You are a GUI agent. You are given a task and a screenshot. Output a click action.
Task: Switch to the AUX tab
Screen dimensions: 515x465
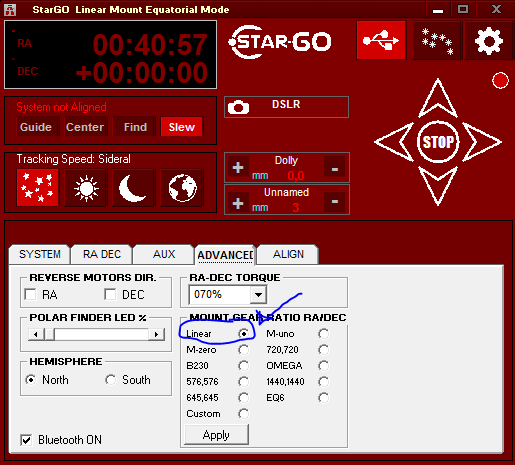tap(164, 254)
